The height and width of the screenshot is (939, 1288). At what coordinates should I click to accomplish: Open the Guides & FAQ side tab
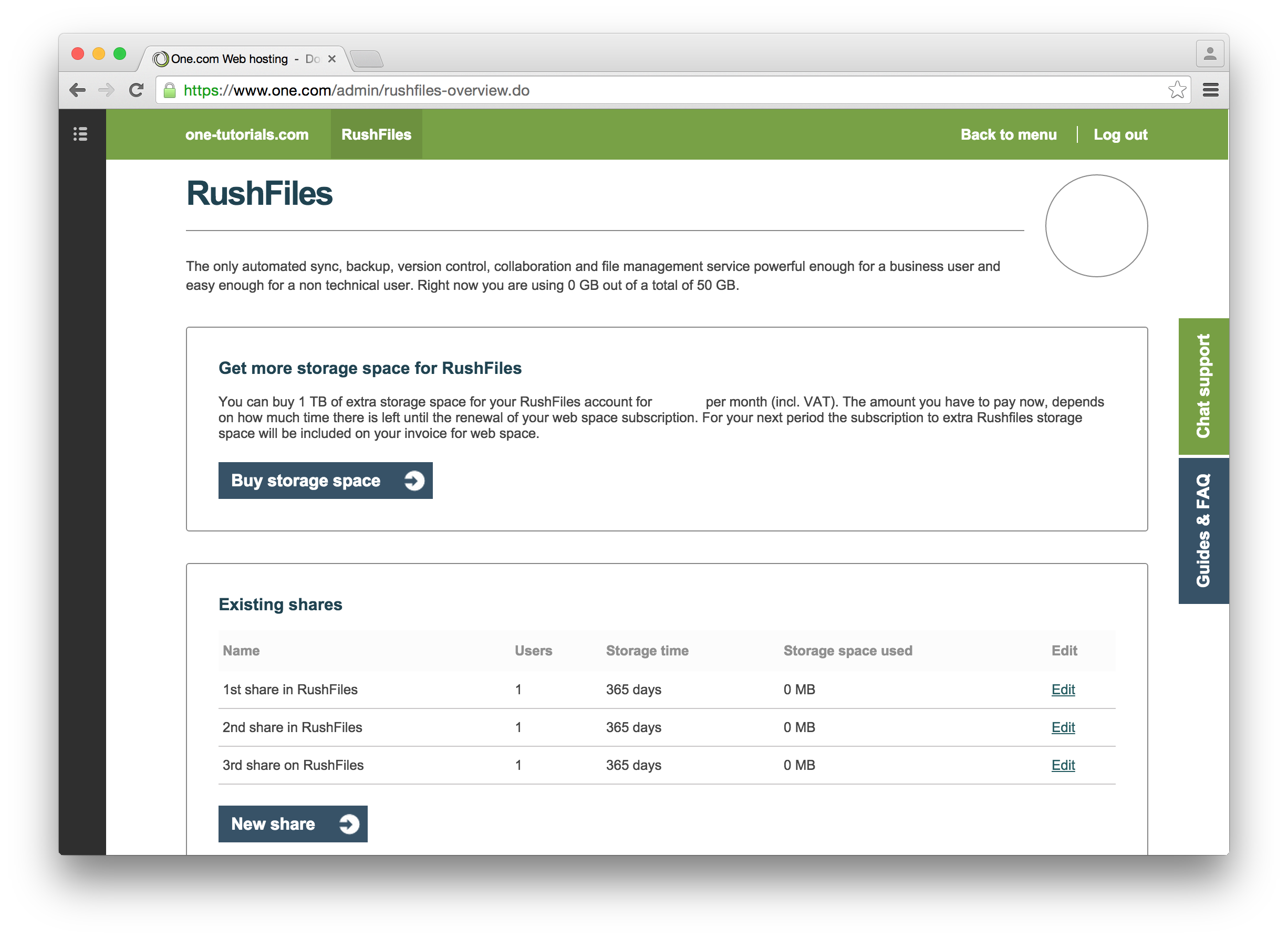tap(1204, 530)
